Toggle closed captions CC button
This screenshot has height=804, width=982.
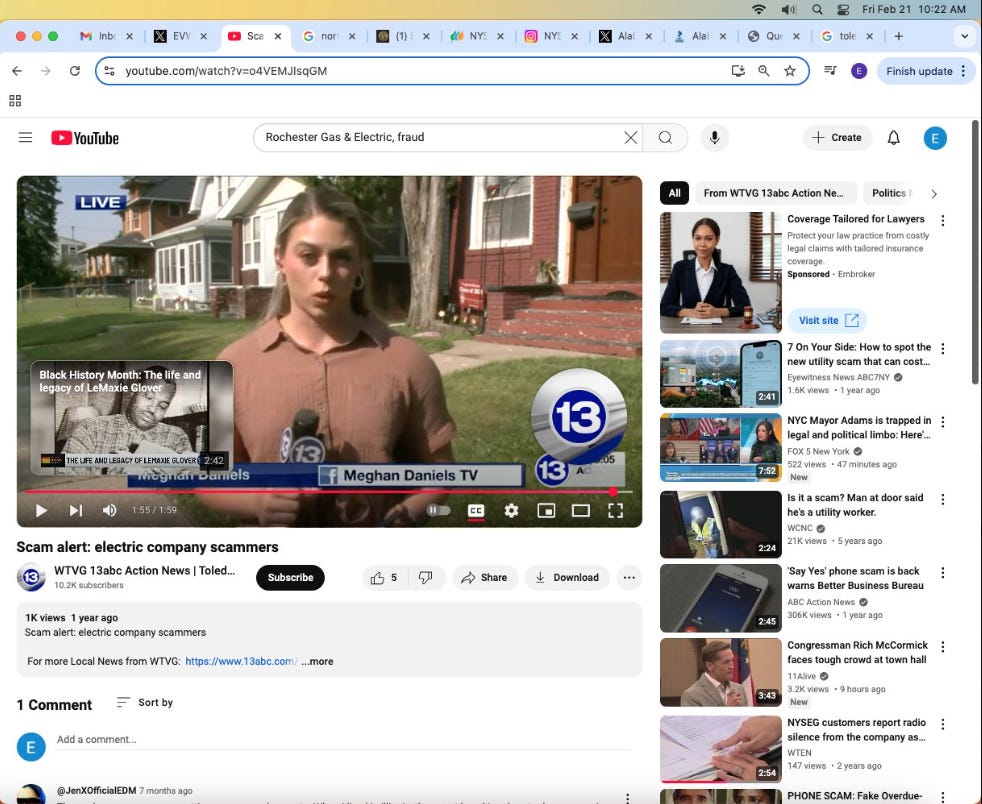pyautogui.click(x=476, y=510)
